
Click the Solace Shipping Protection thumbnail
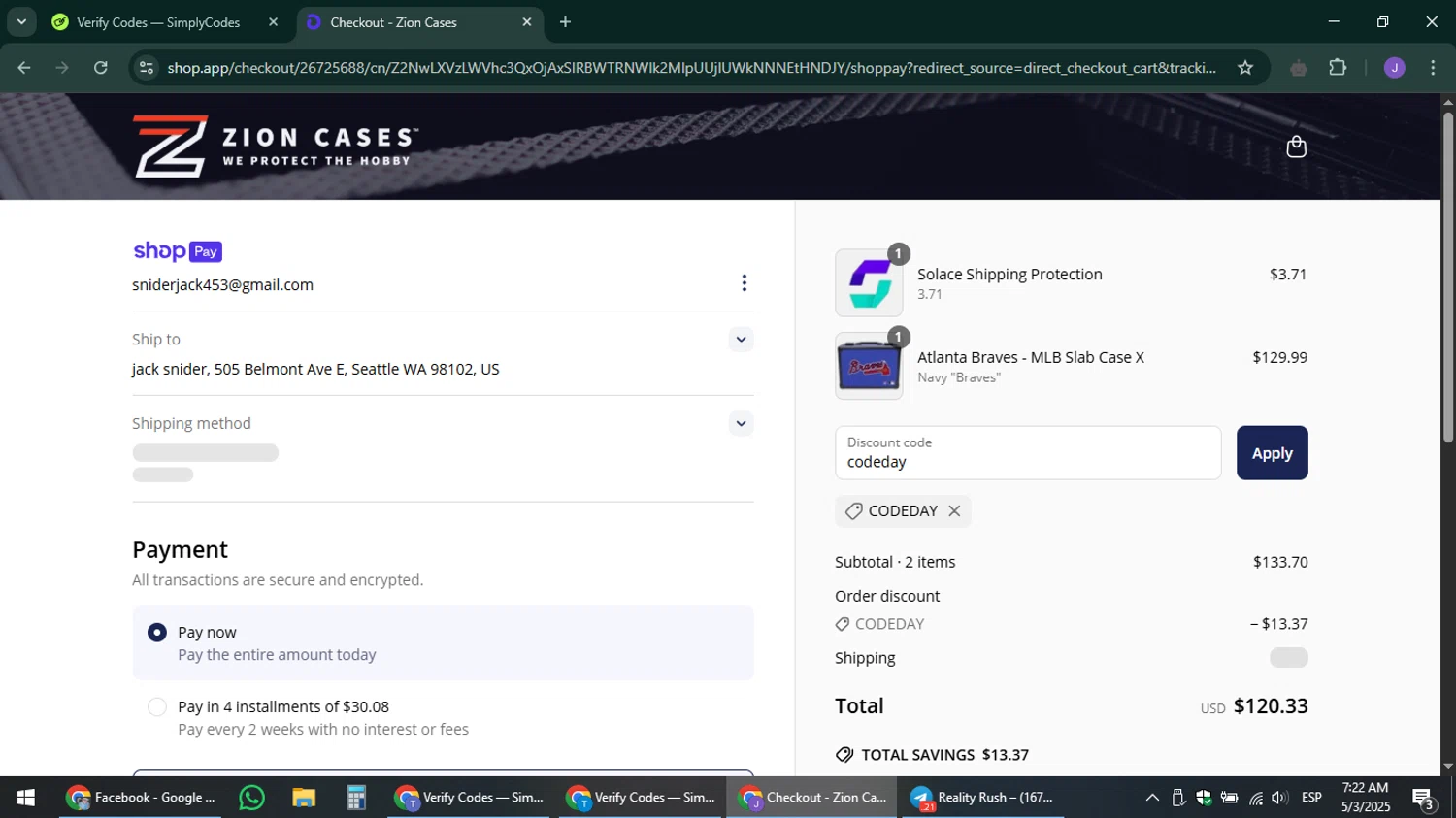pos(869,282)
